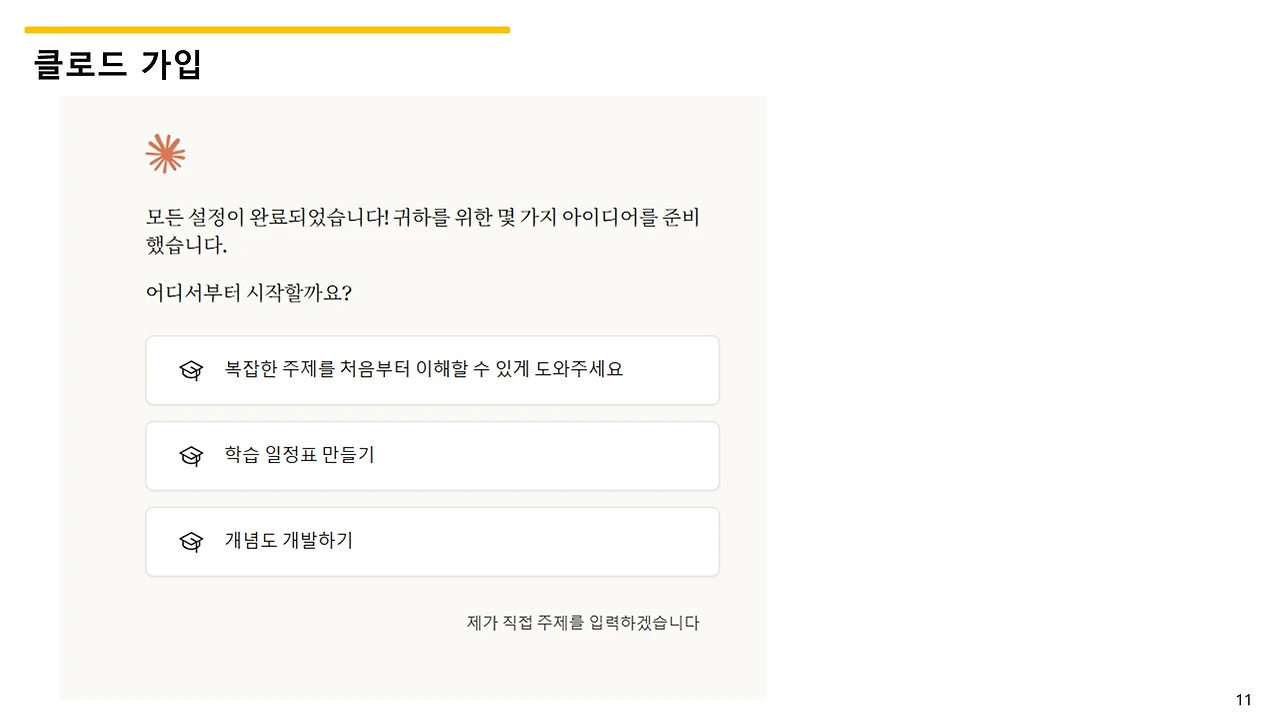The image size is (1280, 720).
Task: Click the setup completion message text
Action: [x=423, y=230]
